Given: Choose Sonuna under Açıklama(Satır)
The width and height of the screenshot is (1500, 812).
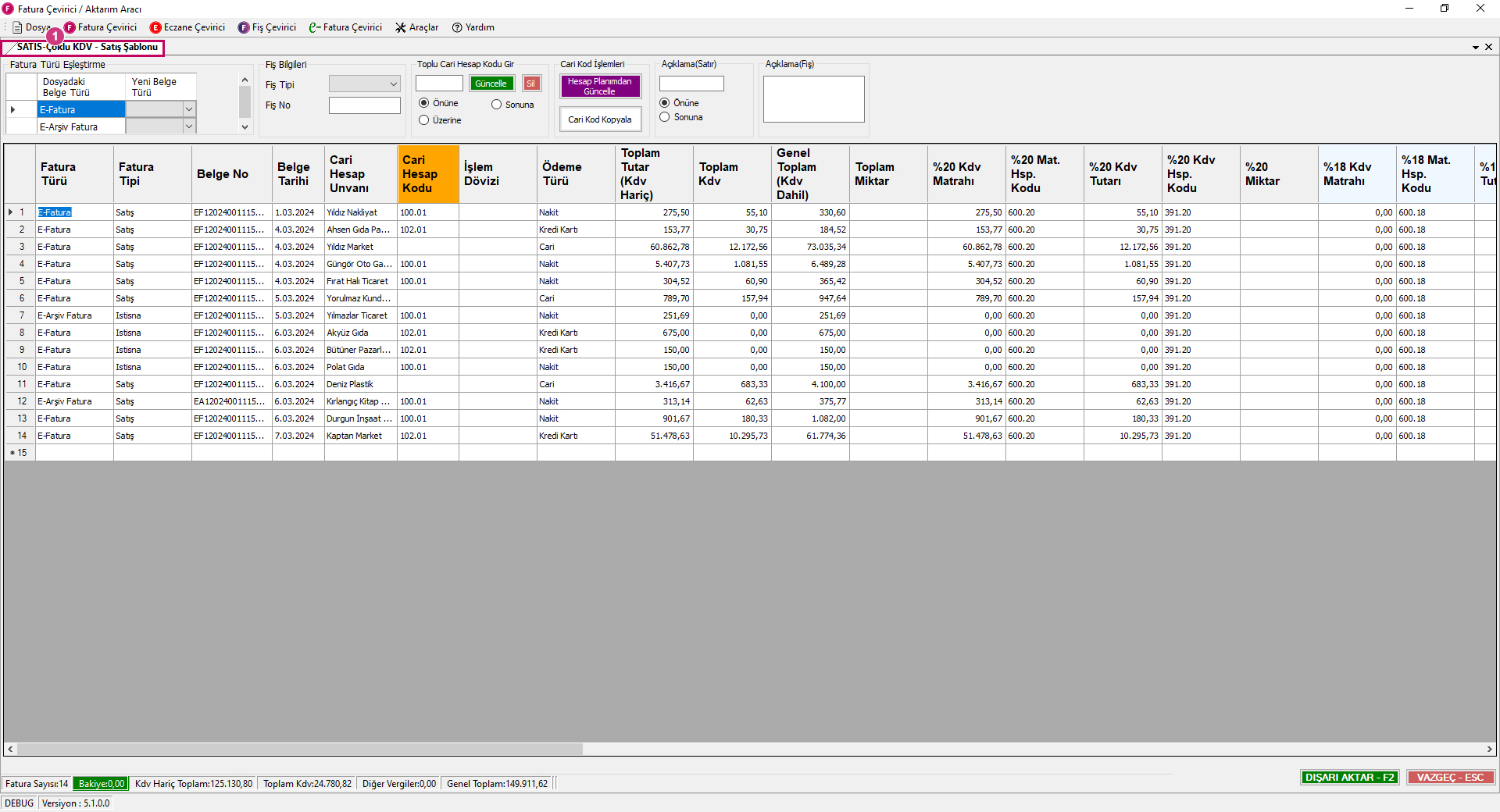Looking at the screenshot, I should tap(665, 117).
